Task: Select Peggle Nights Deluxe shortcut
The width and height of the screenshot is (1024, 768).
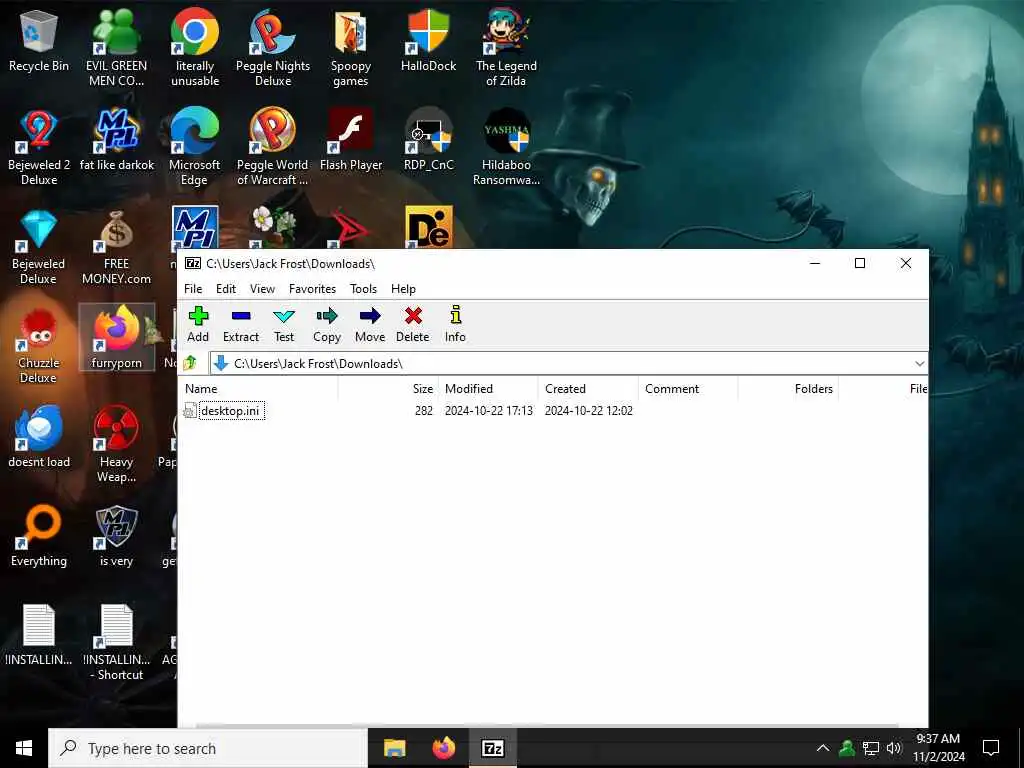Action: pos(272,49)
